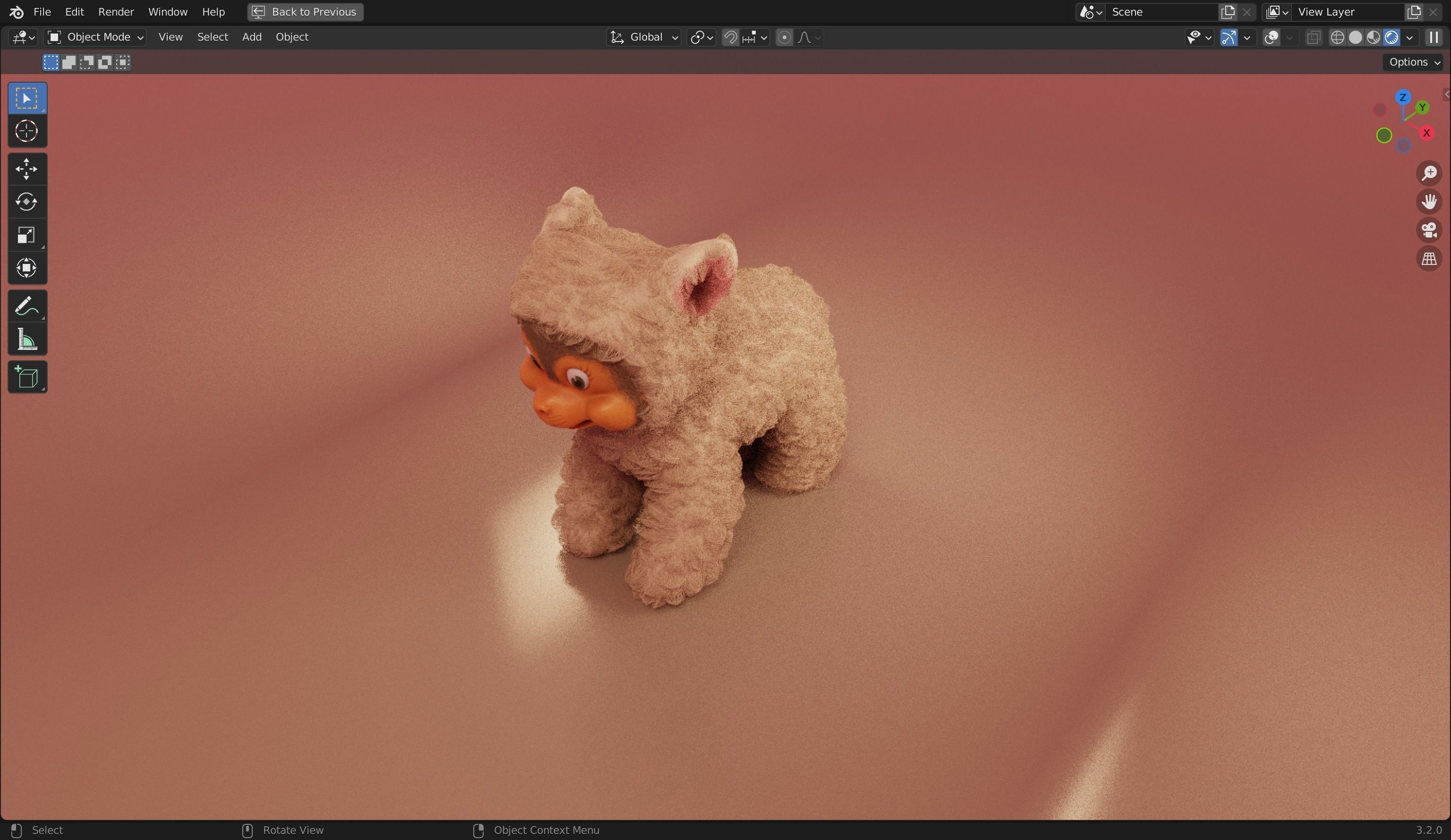
Task: Toggle X-ray mode
Action: coord(1314,37)
